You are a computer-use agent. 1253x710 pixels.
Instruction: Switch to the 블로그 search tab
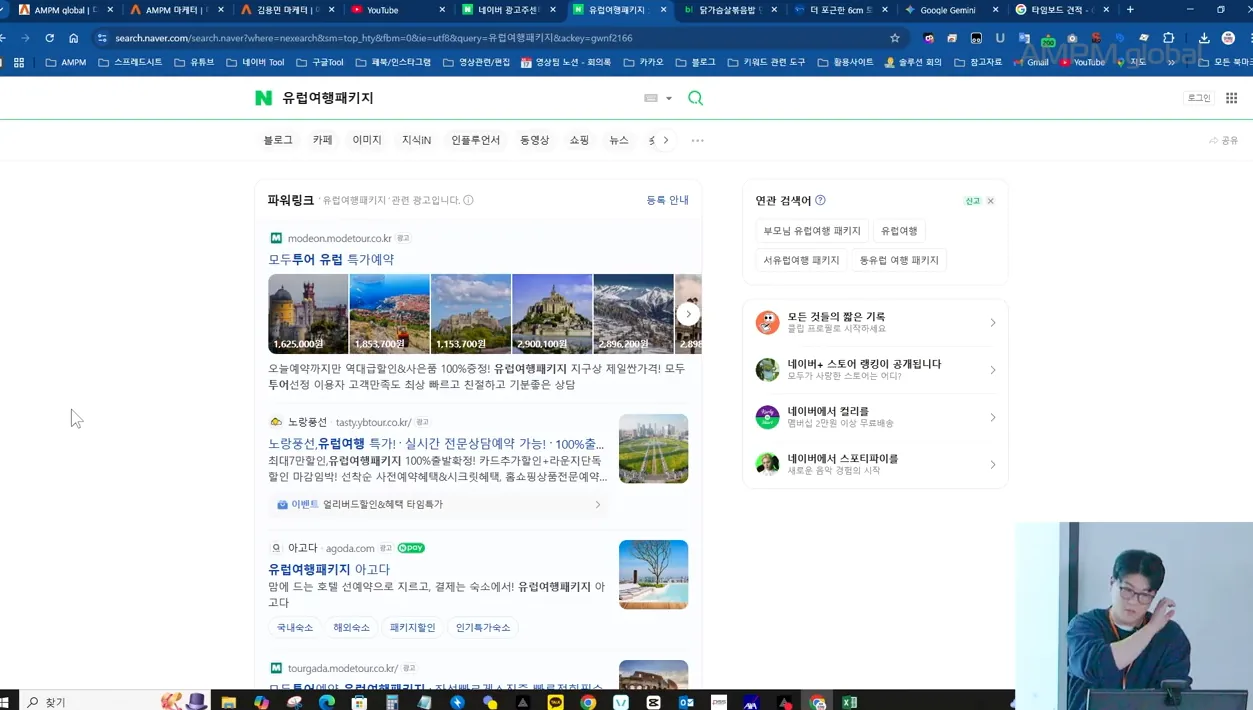[278, 140]
